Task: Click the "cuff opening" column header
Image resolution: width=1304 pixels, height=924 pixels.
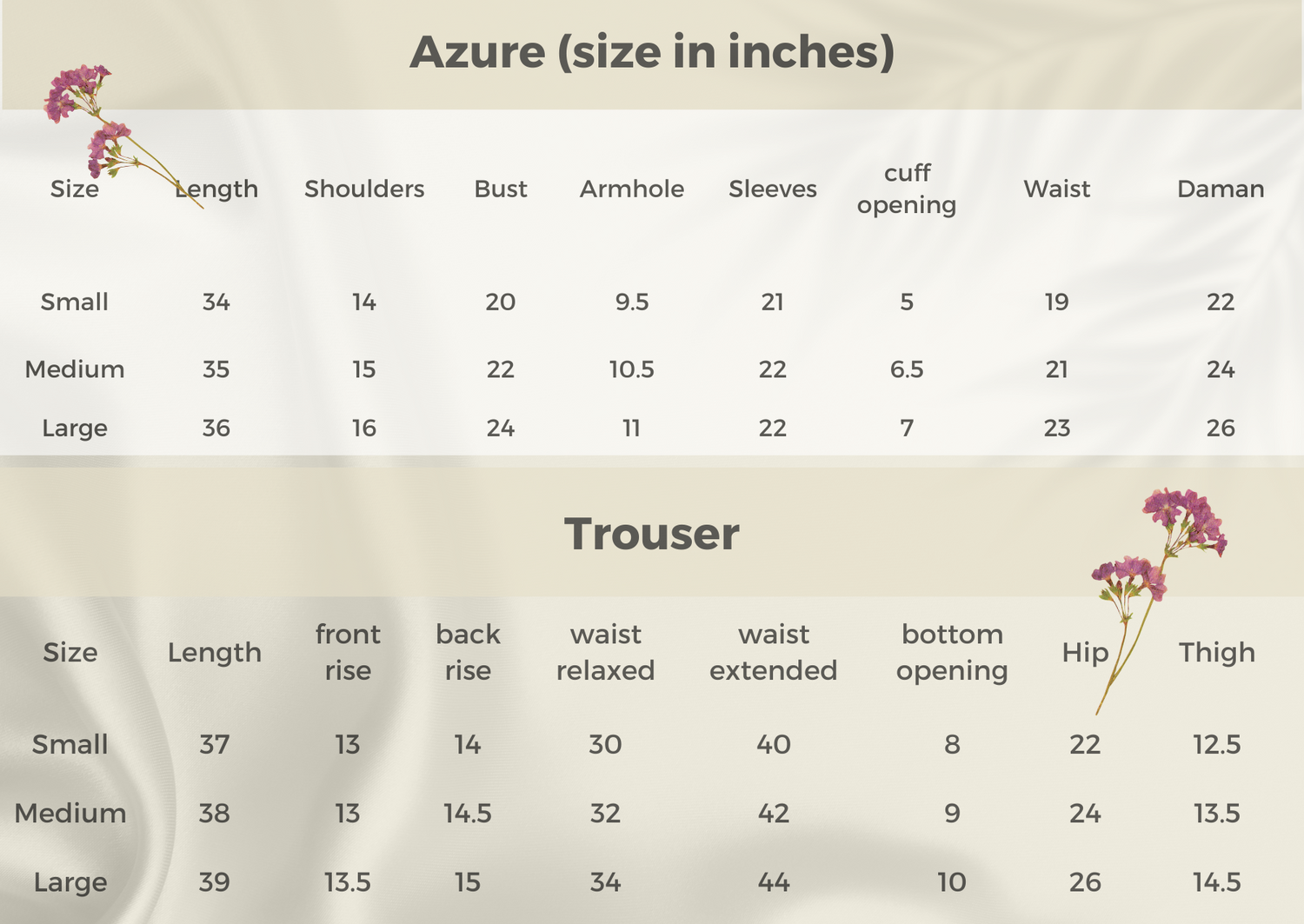Action: (907, 189)
